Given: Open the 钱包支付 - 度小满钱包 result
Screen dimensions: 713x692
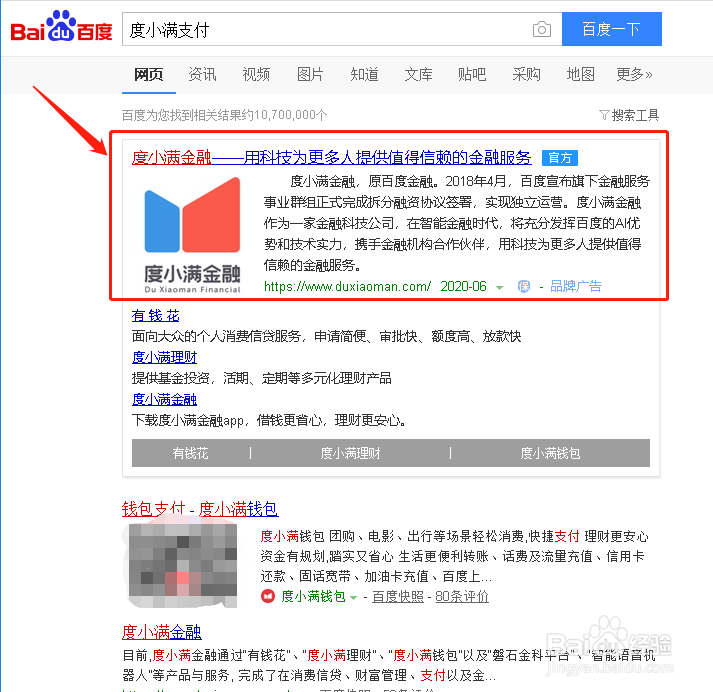Looking at the screenshot, I should 200,509.
